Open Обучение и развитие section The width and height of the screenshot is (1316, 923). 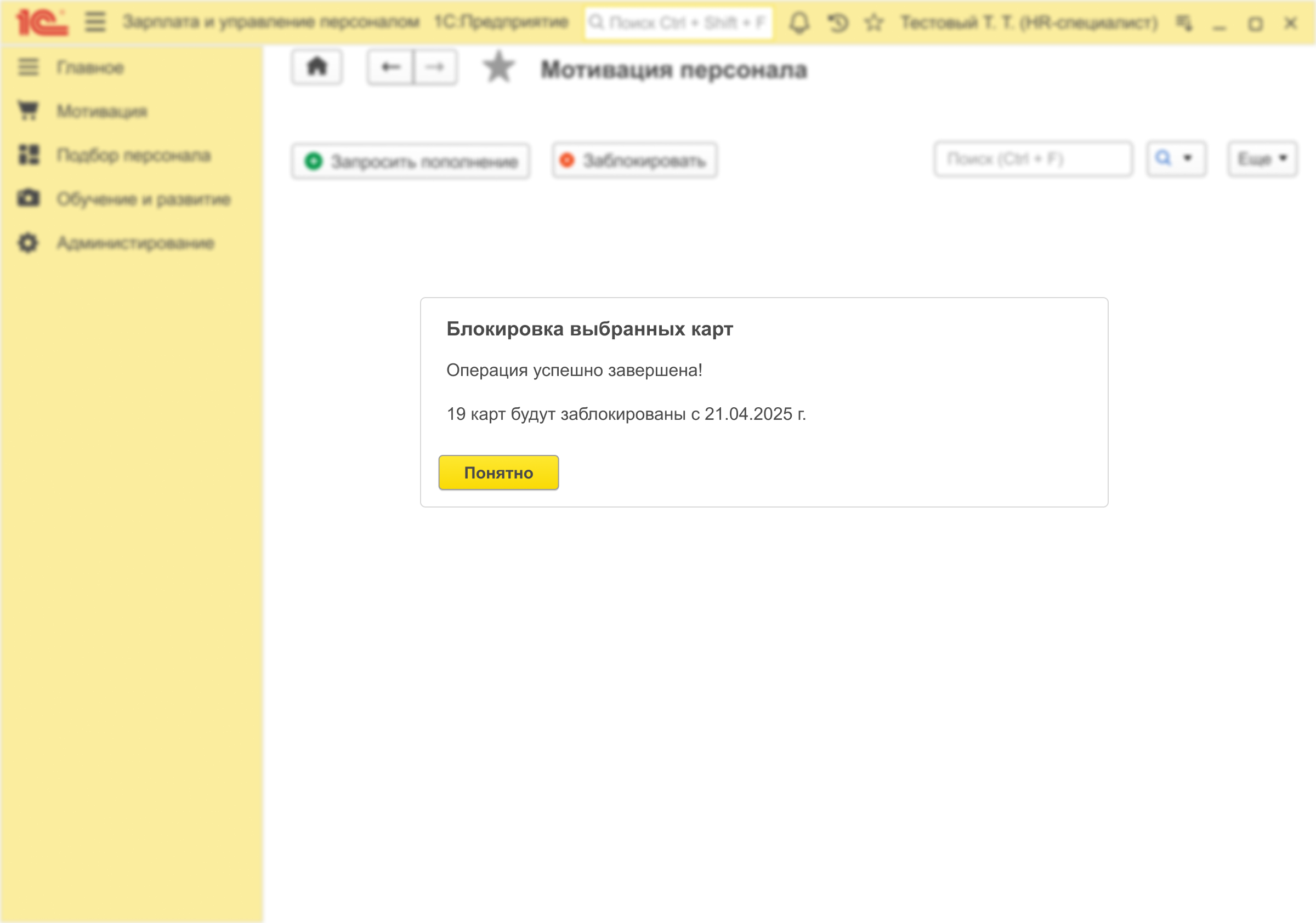tap(143, 200)
